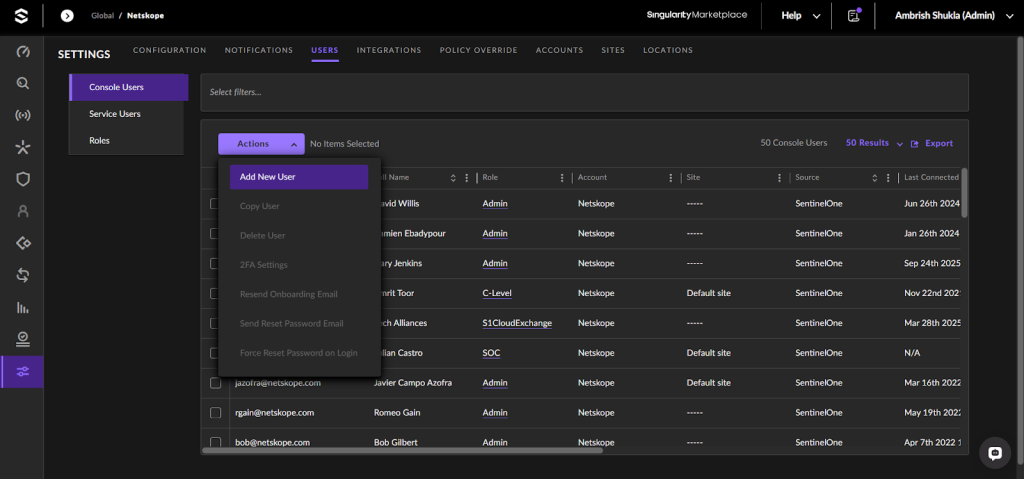Open the Admin role link for David Willis
This screenshot has width=1024, height=479.
[x=495, y=204]
